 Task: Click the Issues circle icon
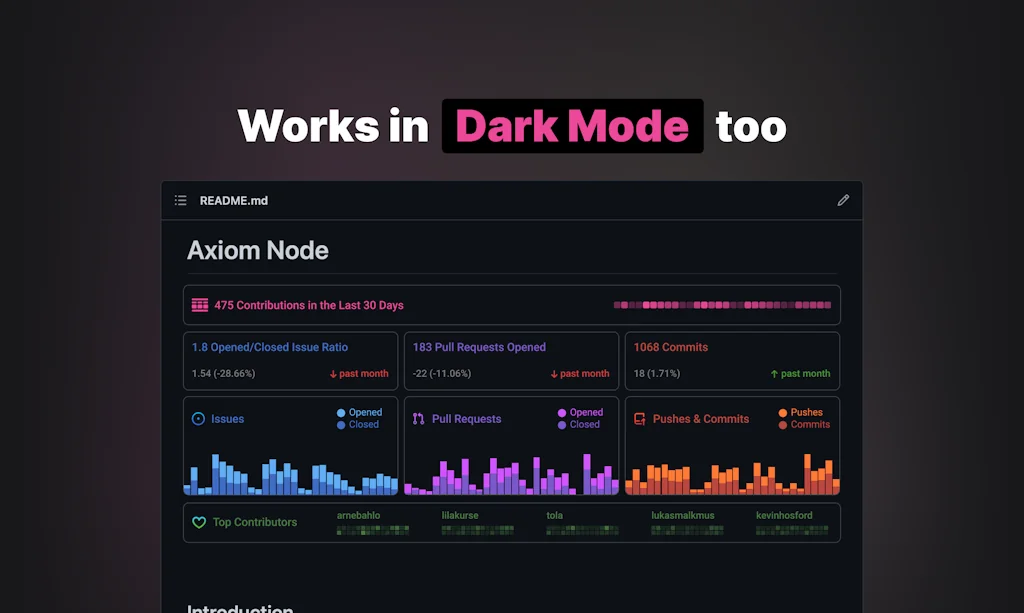point(198,419)
